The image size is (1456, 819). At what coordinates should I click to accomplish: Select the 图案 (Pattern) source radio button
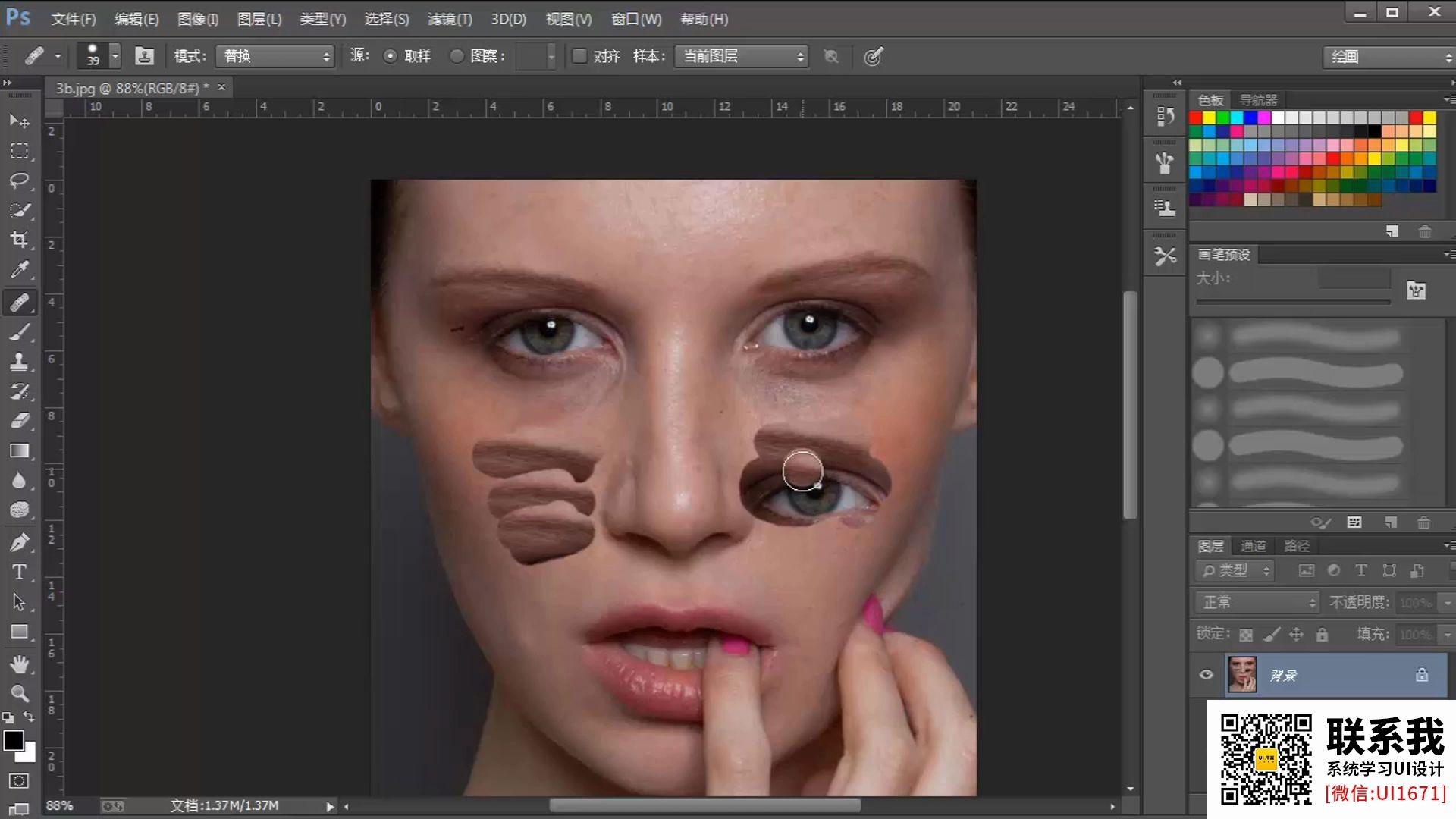pyautogui.click(x=457, y=56)
